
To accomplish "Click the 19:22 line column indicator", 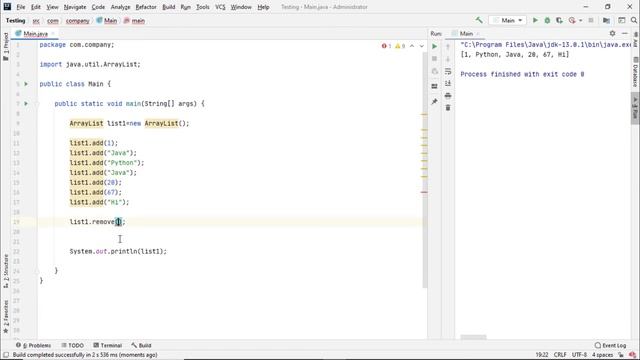I will 542,355.
